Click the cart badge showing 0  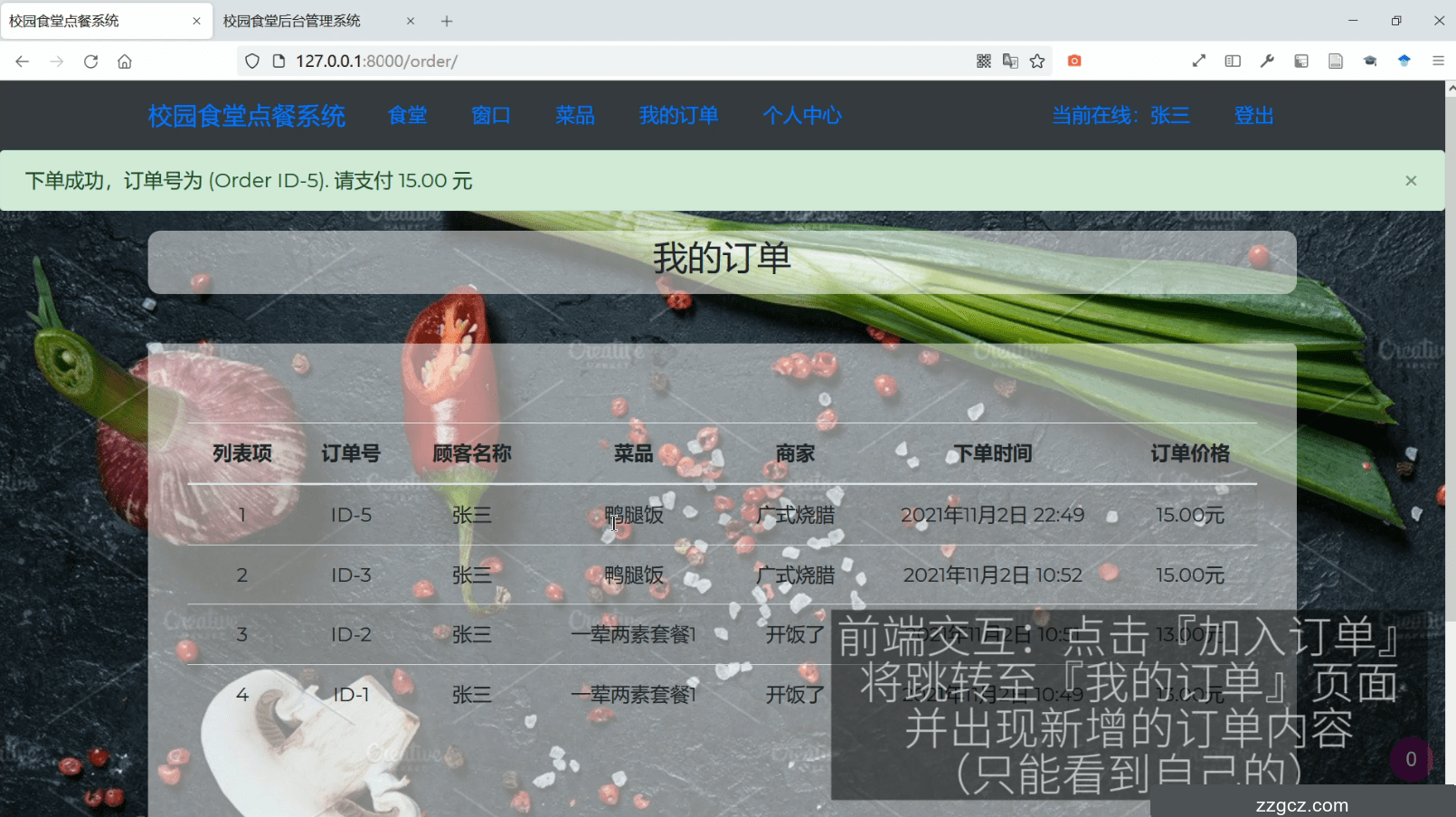pos(1410,759)
